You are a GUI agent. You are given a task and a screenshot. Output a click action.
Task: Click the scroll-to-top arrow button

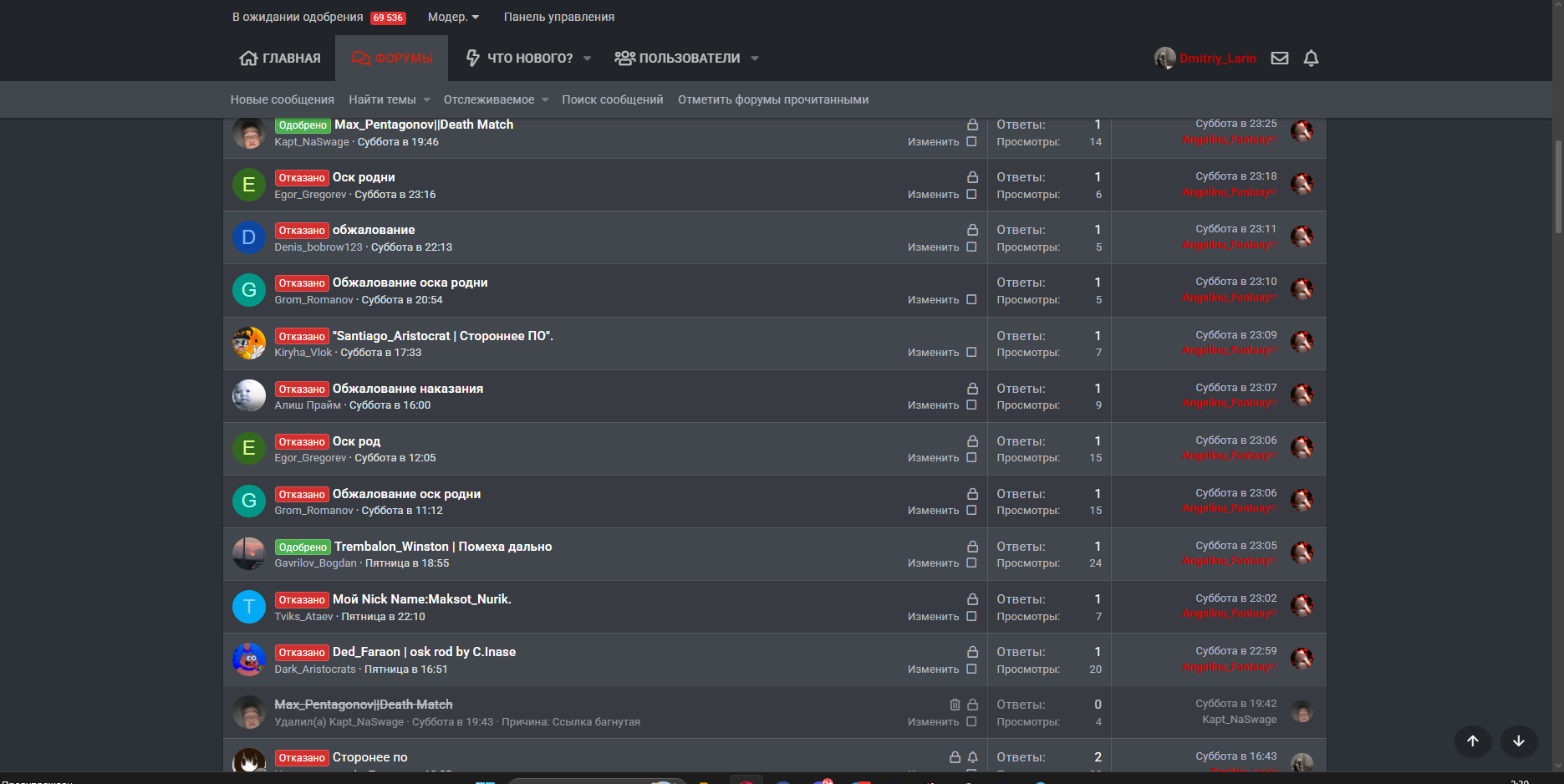(1473, 741)
